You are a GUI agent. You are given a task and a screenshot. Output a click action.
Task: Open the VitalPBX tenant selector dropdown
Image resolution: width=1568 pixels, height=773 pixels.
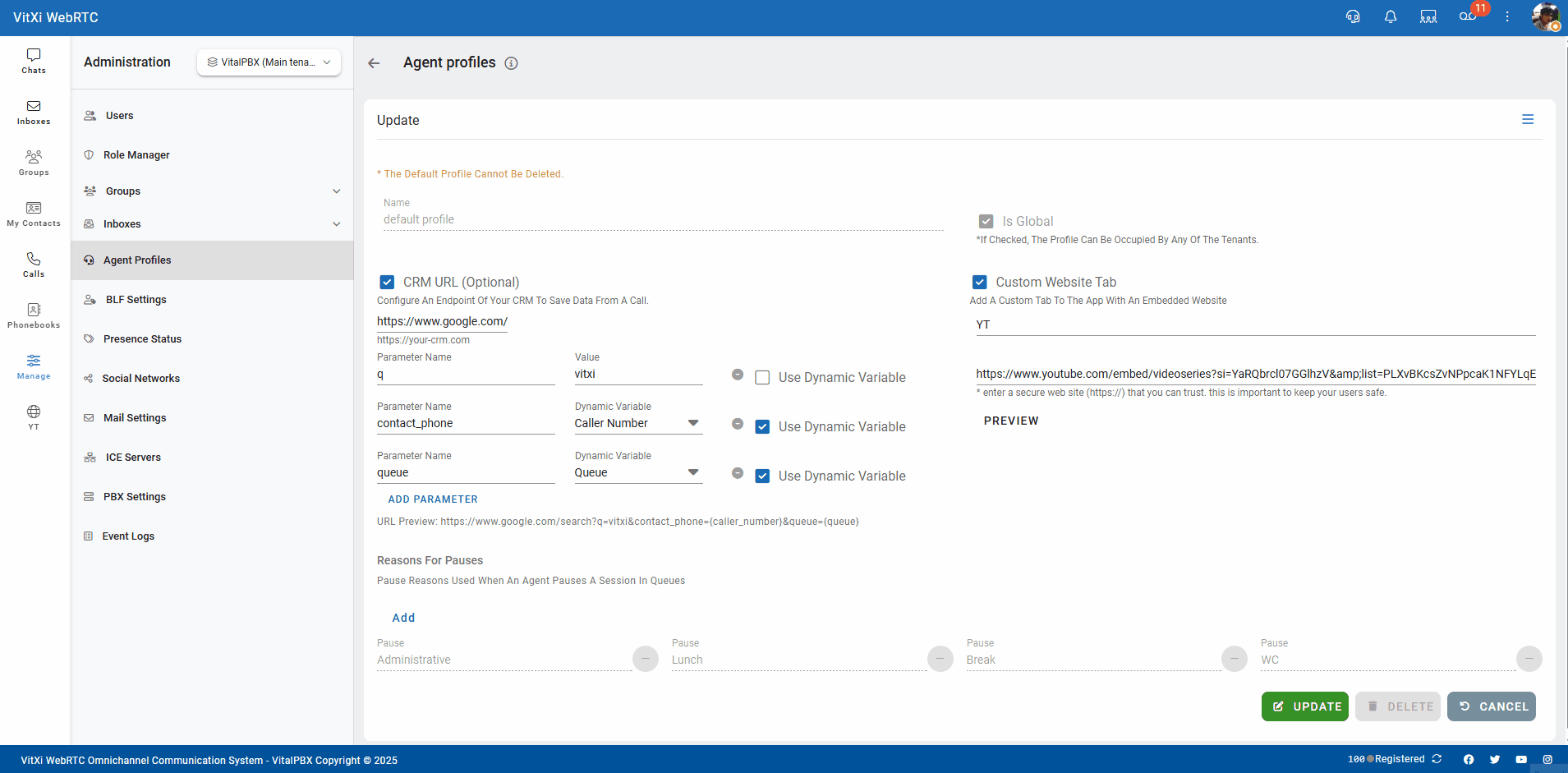[269, 62]
